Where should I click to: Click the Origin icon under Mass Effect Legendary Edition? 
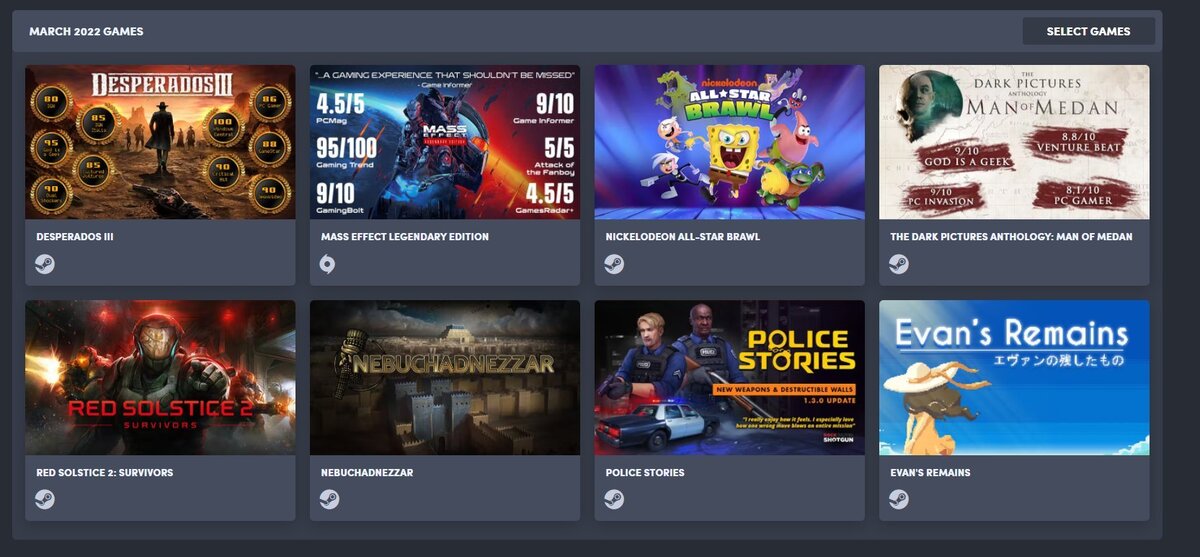[327, 264]
